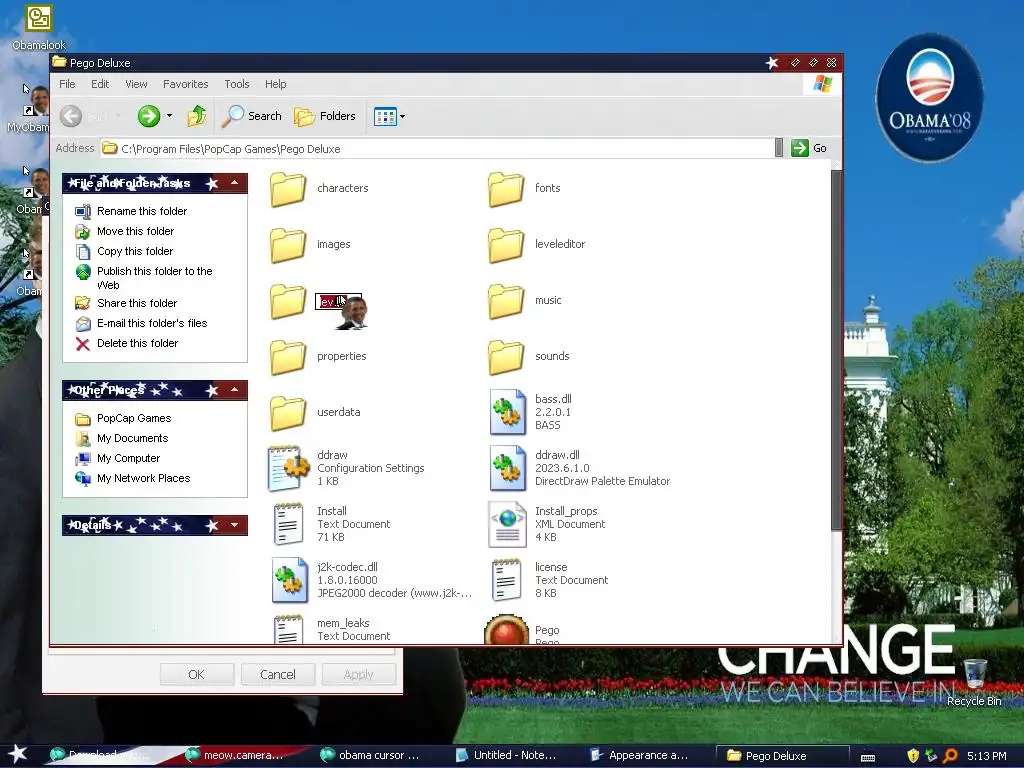1024x768 pixels.
Task: Open the Recycle Bin desktop icon
Action: (974, 682)
